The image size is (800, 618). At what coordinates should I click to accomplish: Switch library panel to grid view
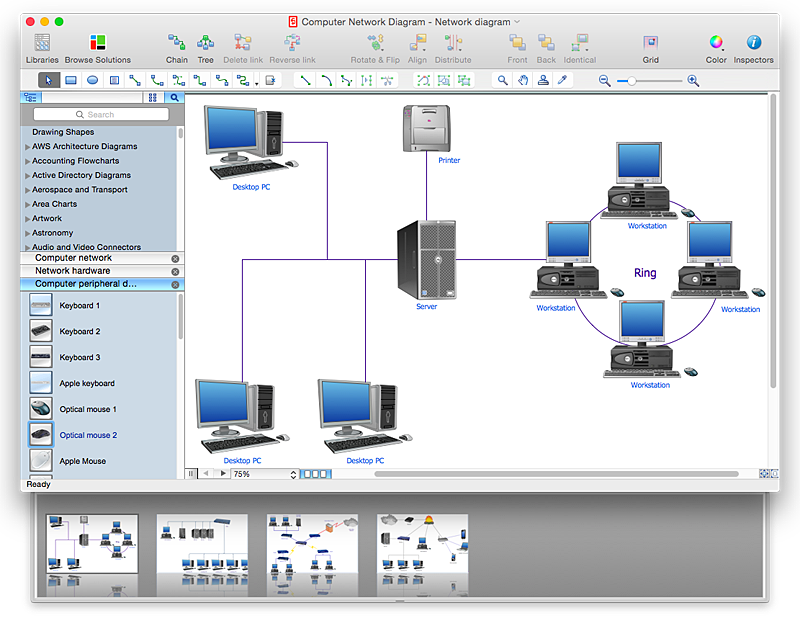tap(152, 98)
